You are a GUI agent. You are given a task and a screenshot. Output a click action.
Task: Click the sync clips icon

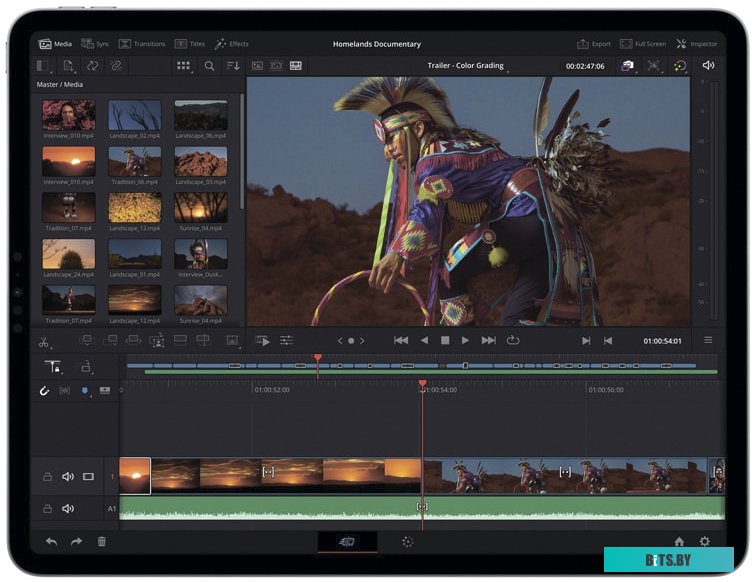[x=92, y=66]
